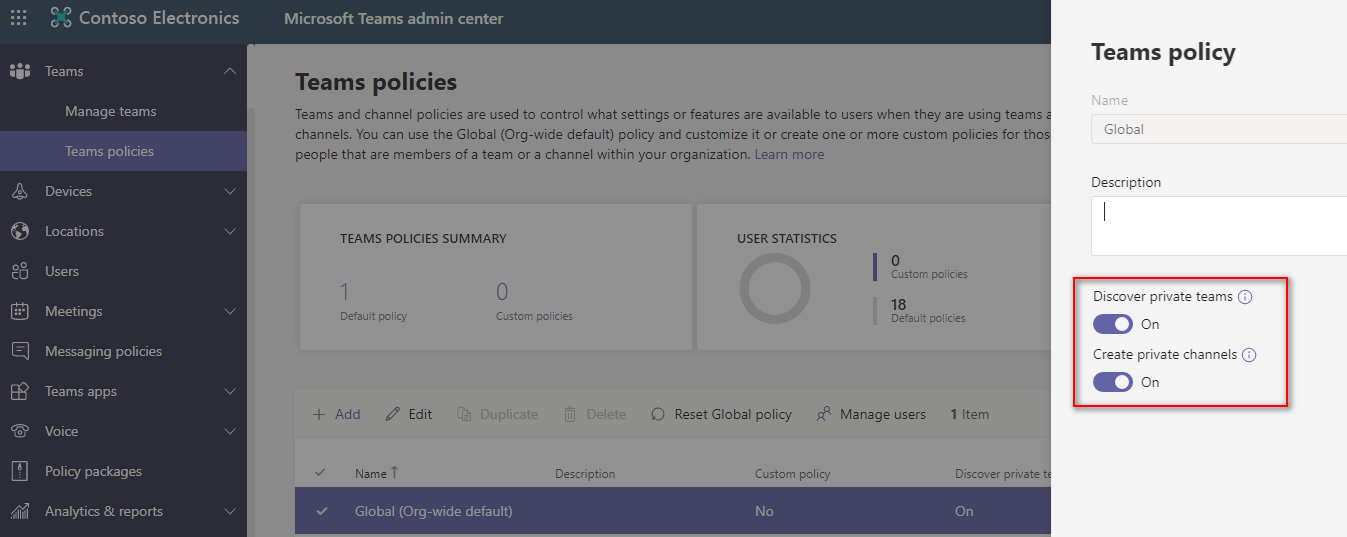This screenshot has width=1347, height=537.
Task: Click info icon next to Create private channels
Action: pyautogui.click(x=1249, y=355)
